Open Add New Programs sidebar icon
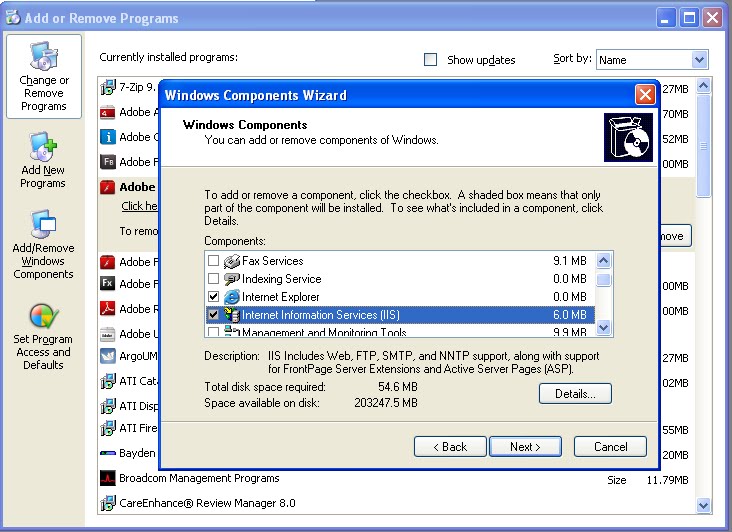The height and width of the screenshot is (532, 732). point(43,147)
